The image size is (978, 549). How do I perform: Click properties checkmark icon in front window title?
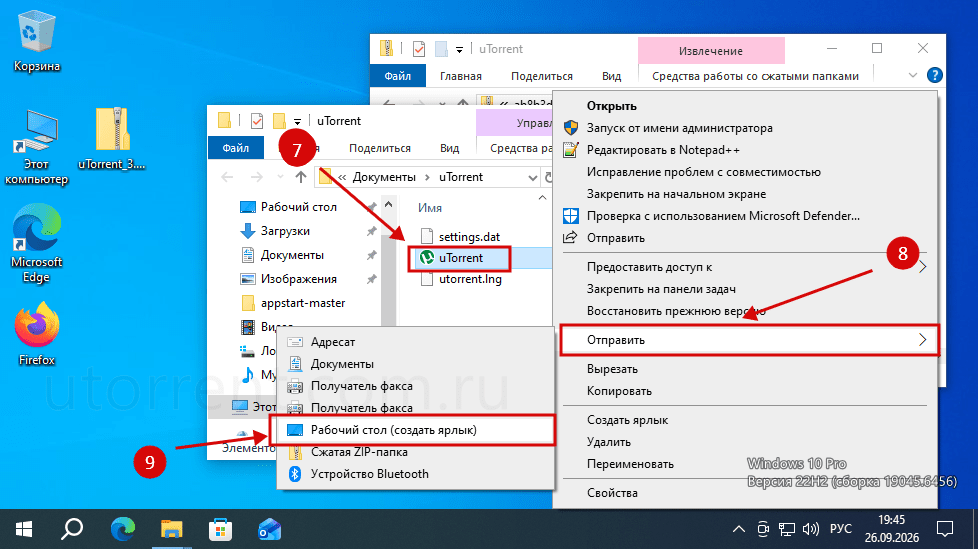click(x=256, y=120)
